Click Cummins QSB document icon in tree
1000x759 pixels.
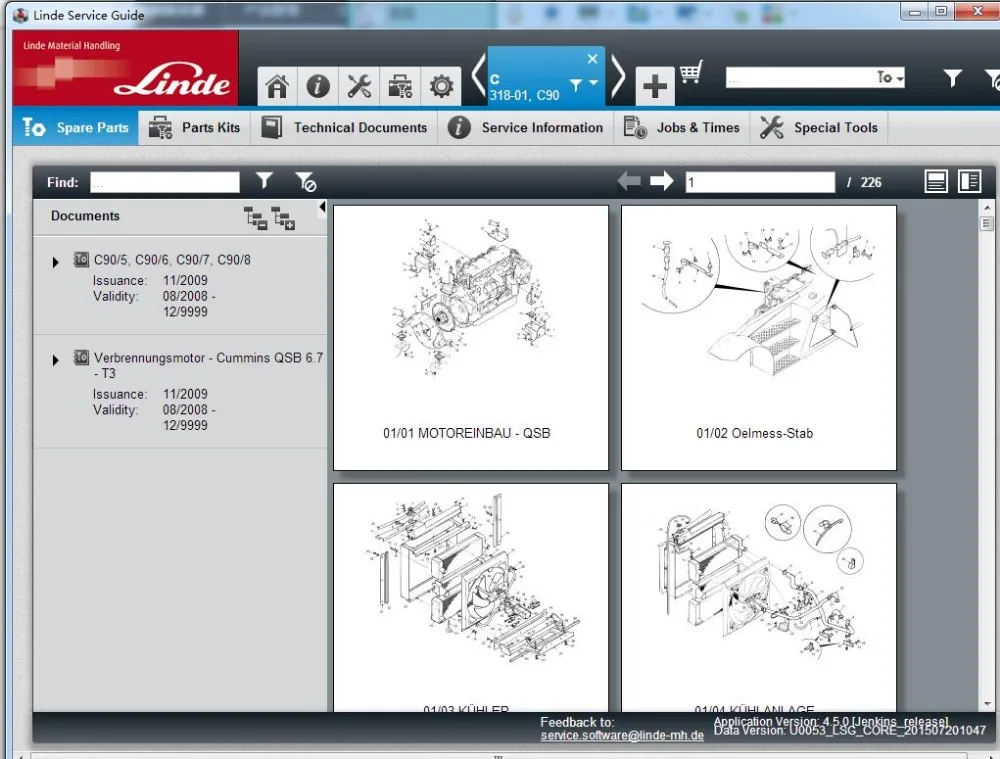(81, 358)
